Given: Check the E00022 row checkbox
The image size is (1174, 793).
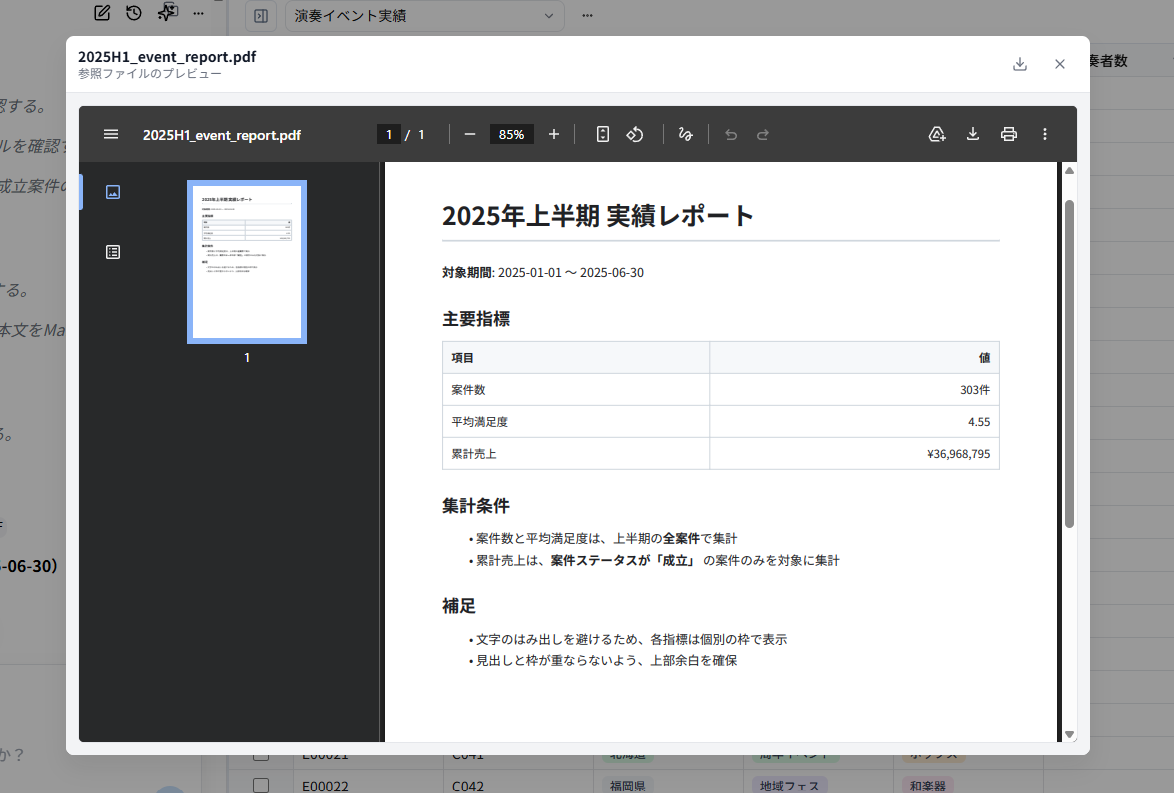Looking at the screenshot, I should point(261,786).
